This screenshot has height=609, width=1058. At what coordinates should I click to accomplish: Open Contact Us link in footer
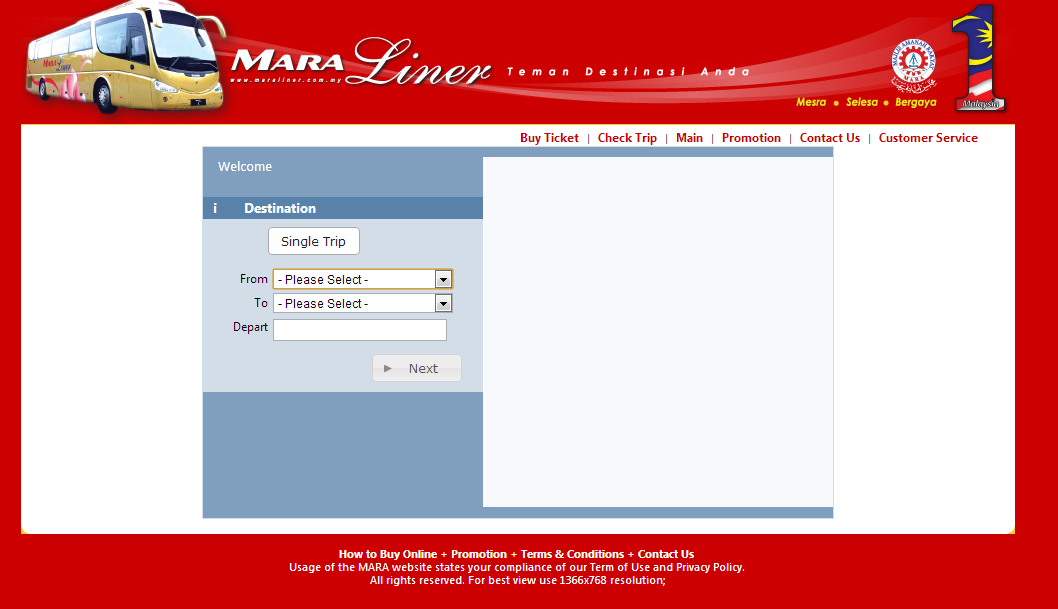coord(666,554)
